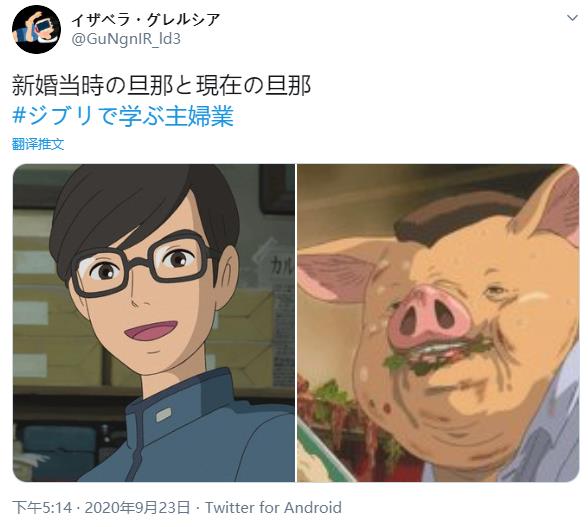Open the Twitter for Android source link
This screenshot has width=588, height=527.
click(x=273, y=508)
